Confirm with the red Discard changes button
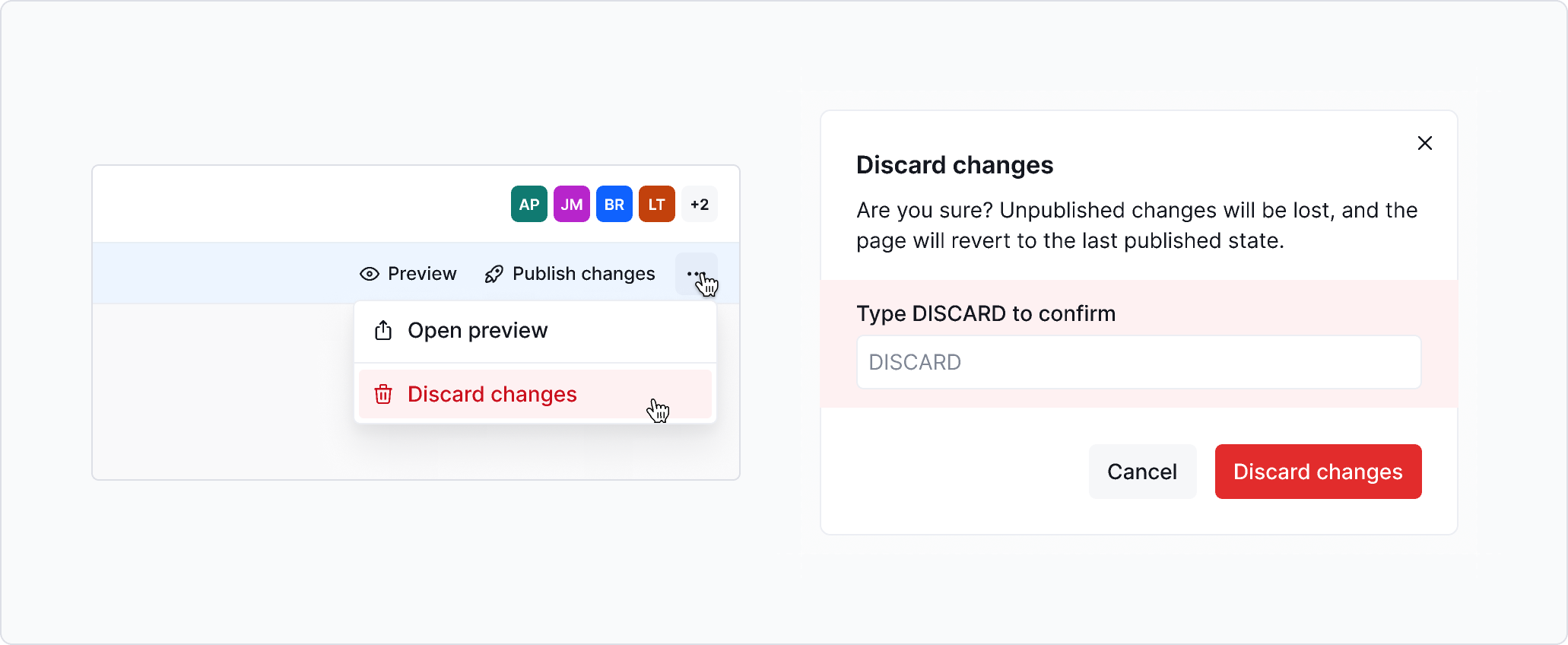 coord(1318,472)
